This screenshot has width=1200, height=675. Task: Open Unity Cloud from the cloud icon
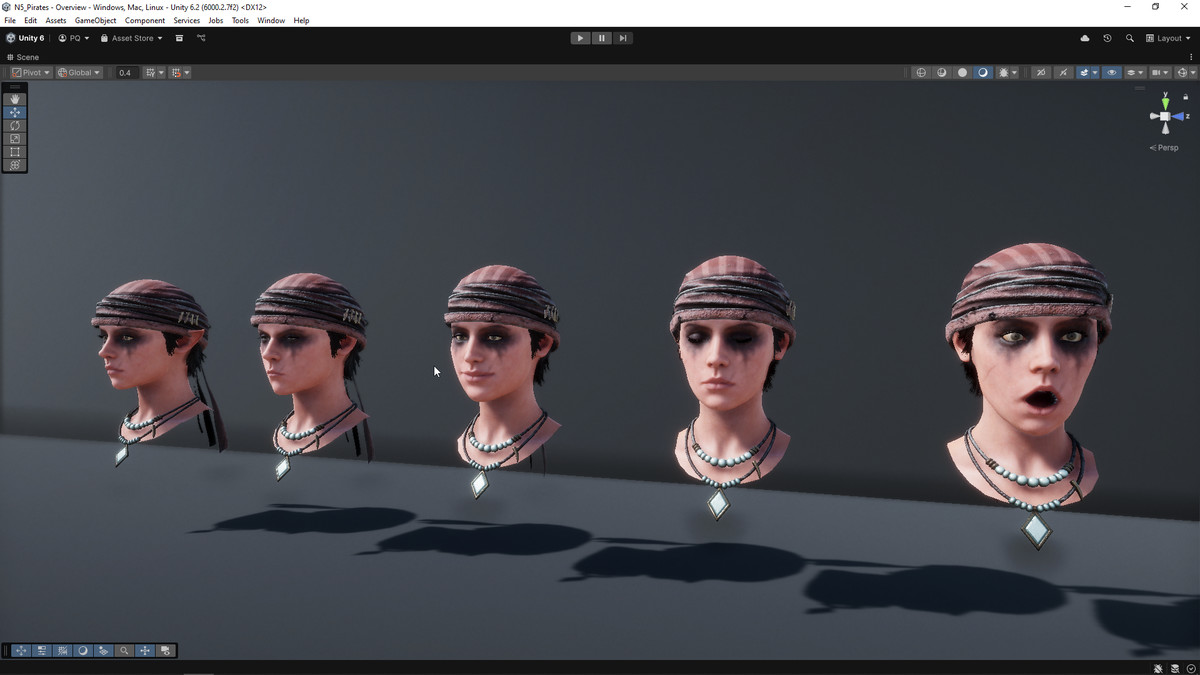pyautogui.click(x=1085, y=38)
